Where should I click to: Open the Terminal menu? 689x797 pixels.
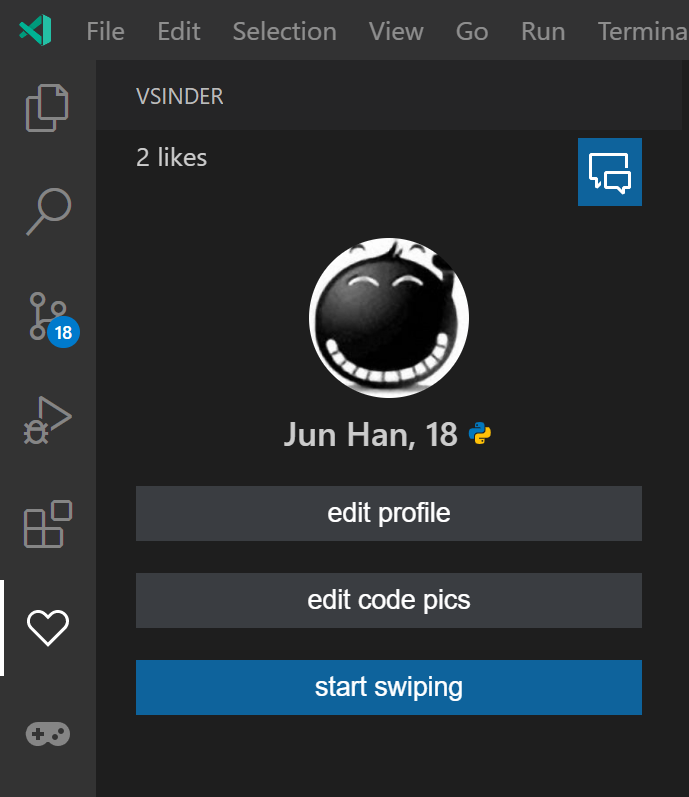643,32
